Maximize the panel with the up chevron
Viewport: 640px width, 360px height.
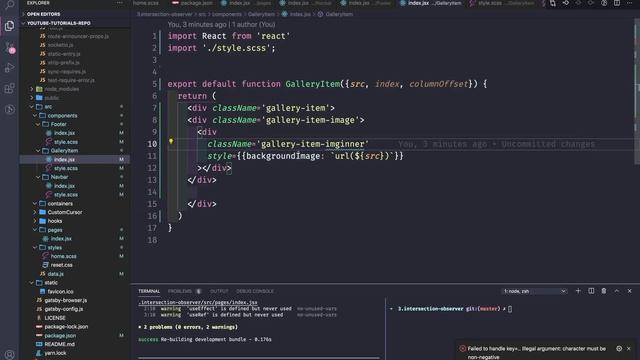[x=617, y=291]
